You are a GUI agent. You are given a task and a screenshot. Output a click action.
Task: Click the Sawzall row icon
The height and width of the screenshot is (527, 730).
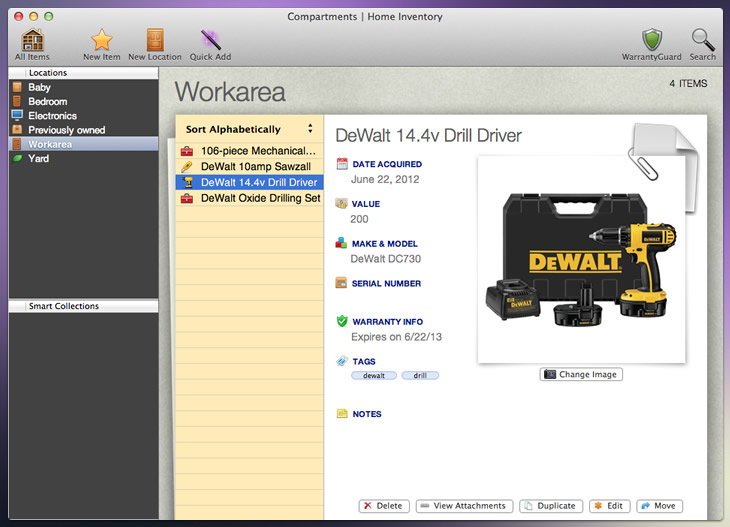pos(187,167)
